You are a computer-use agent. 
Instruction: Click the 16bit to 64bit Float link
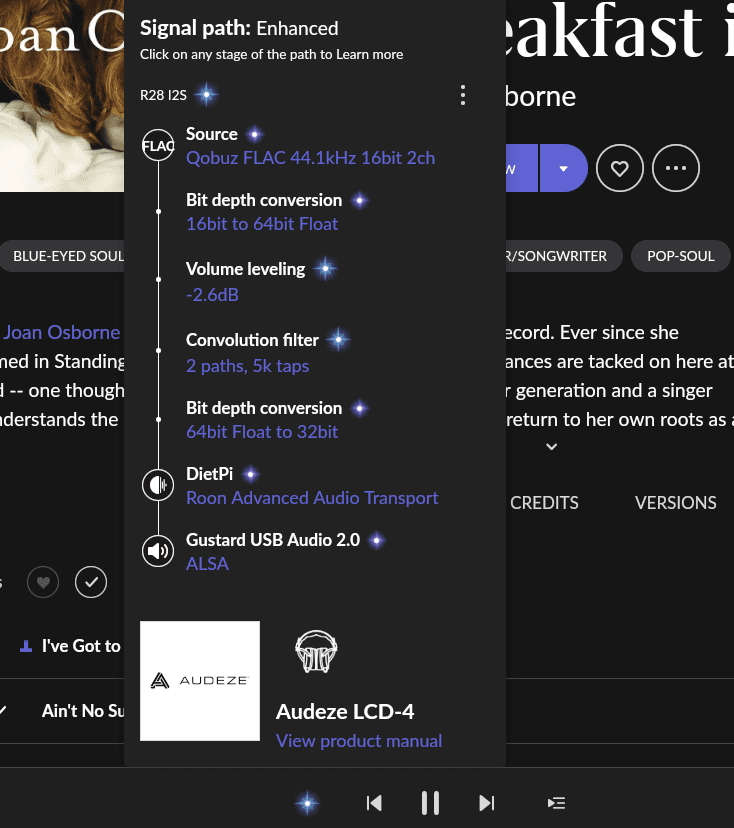click(x=262, y=224)
